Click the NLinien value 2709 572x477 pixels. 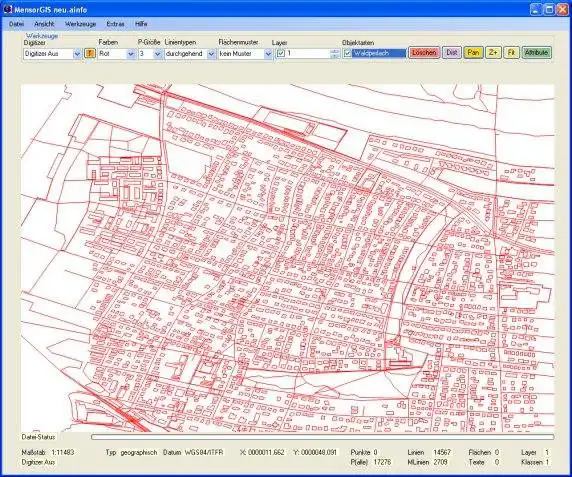pos(440,462)
